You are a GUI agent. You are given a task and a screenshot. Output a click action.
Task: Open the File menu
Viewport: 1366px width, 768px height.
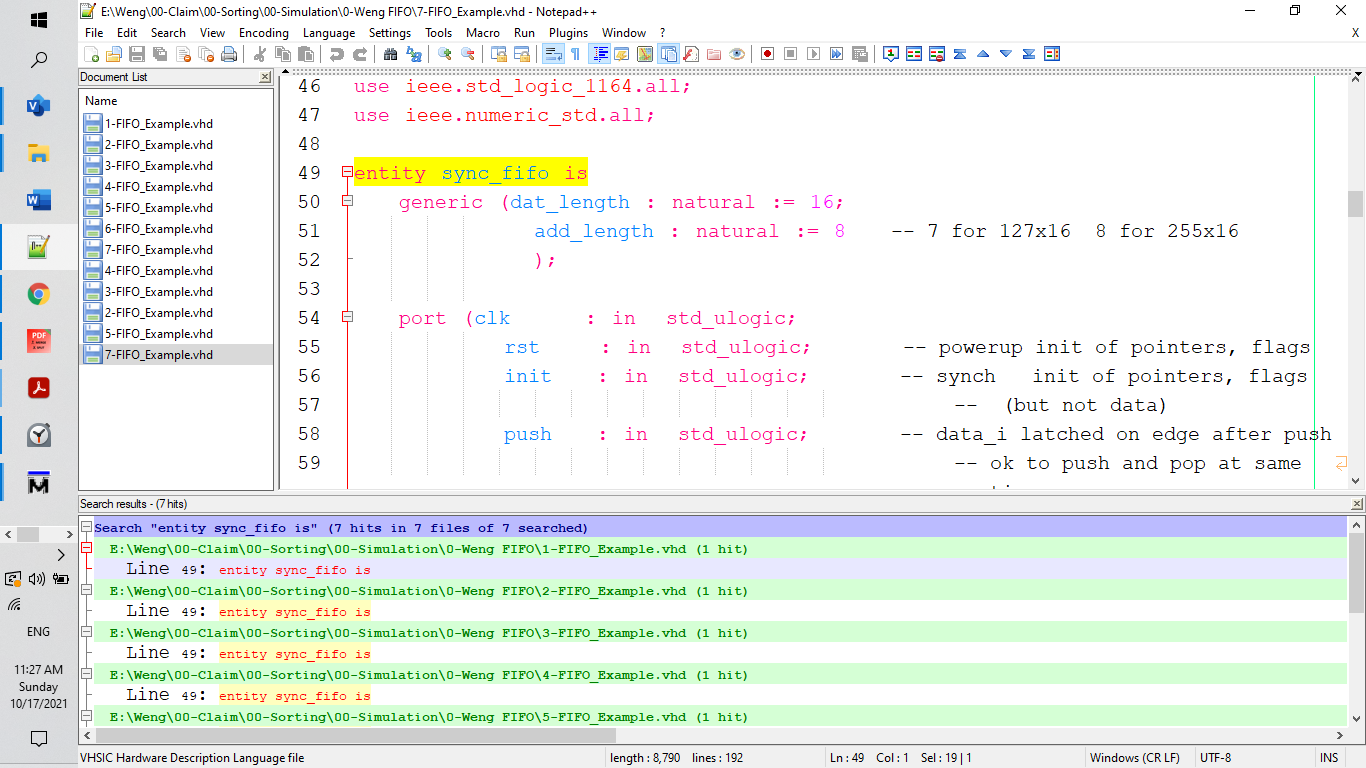pyautogui.click(x=94, y=33)
